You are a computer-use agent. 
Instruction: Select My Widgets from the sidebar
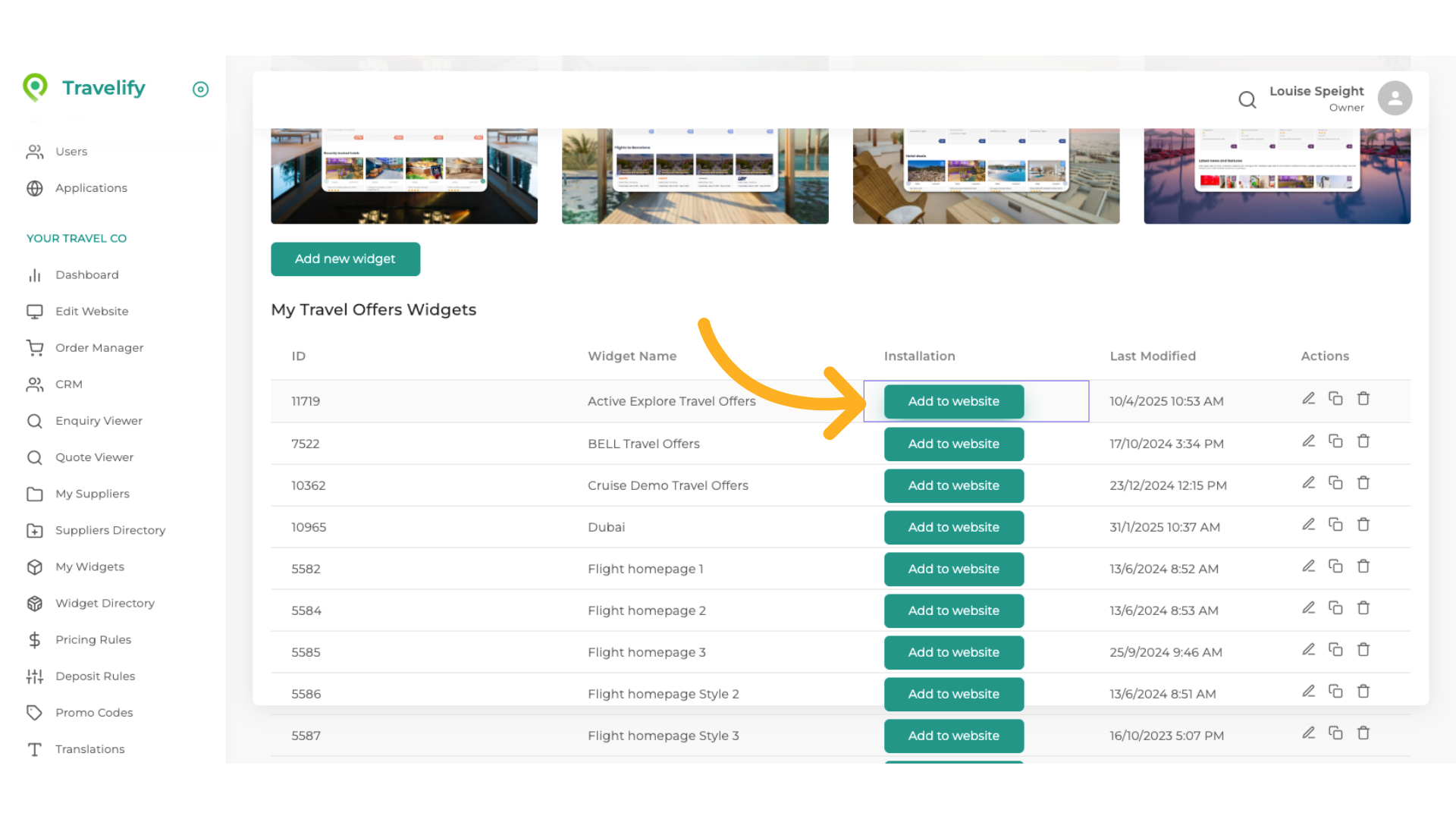pyautogui.click(x=89, y=566)
